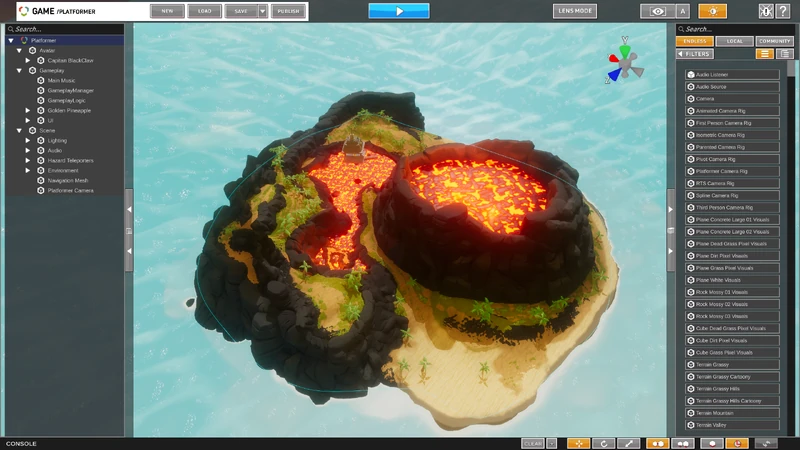
Task: Pick Third Person Camera Rig from library
Action: [732, 208]
